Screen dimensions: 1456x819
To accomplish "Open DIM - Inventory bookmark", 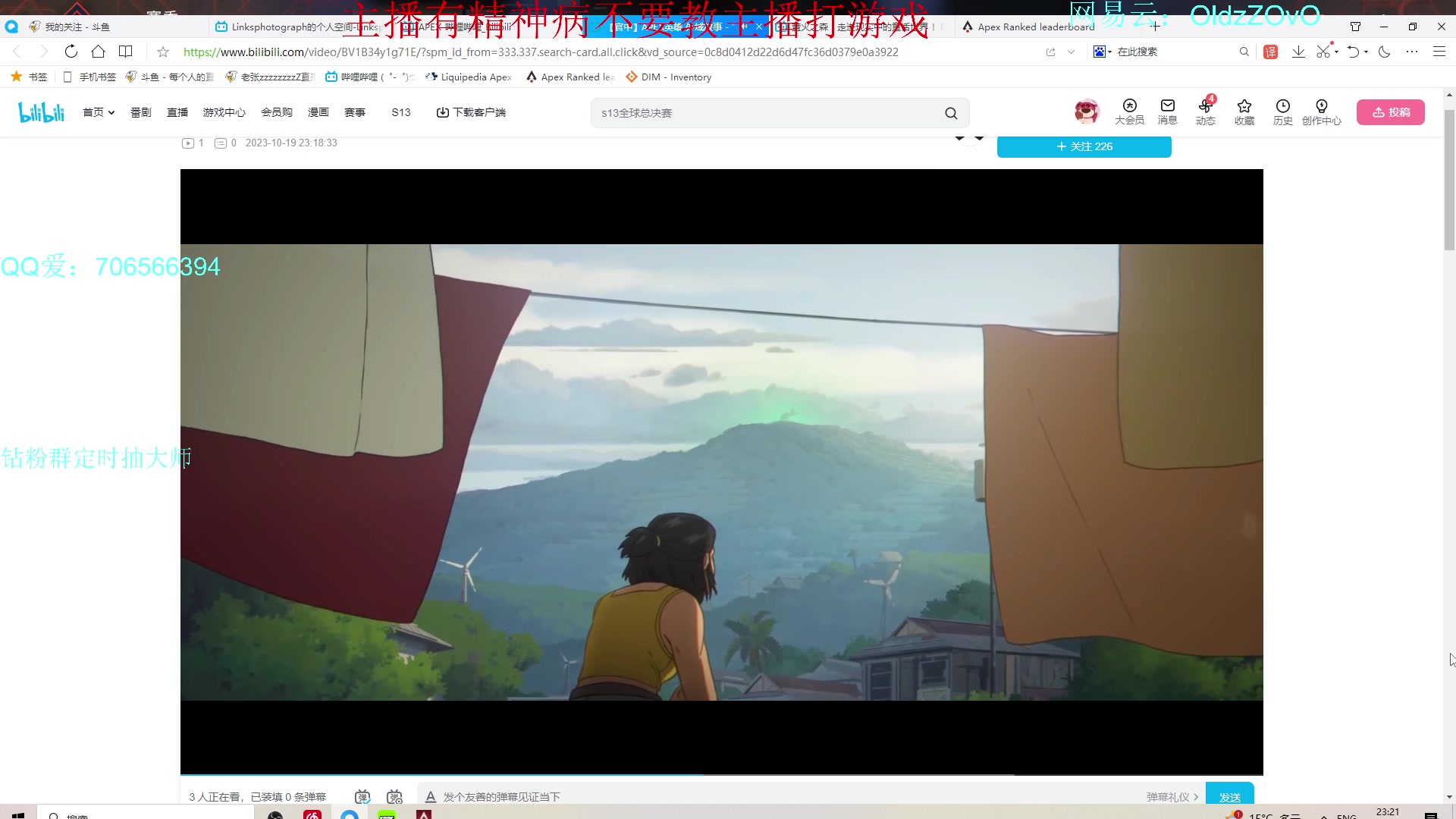I will click(668, 77).
